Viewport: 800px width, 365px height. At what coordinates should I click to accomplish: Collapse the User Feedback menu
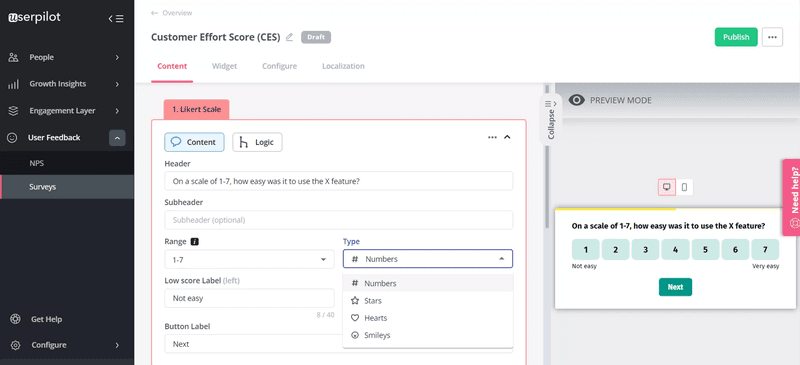click(117, 138)
